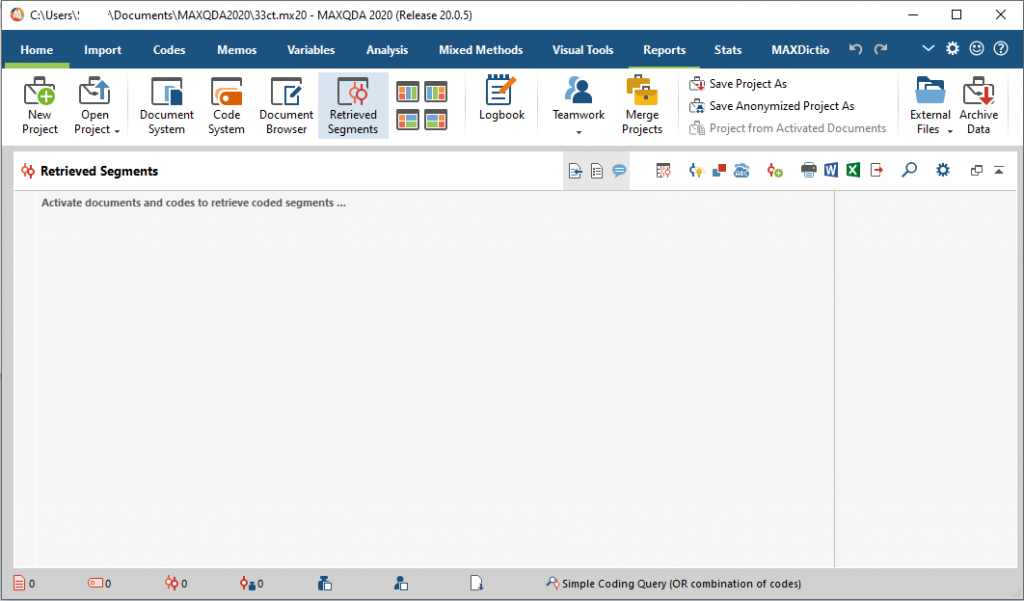Image resolution: width=1024 pixels, height=601 pixels.
Task: Open the search magnifier in Retrieved Segments
Action: 909,171
